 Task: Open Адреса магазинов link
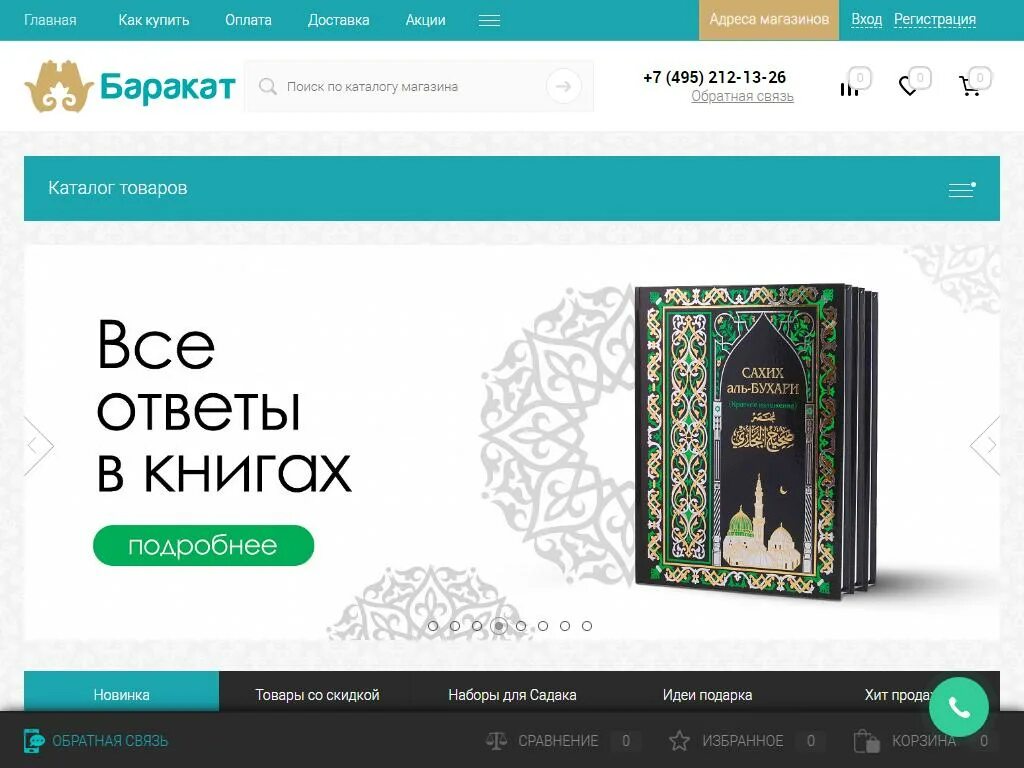[769, 20]
